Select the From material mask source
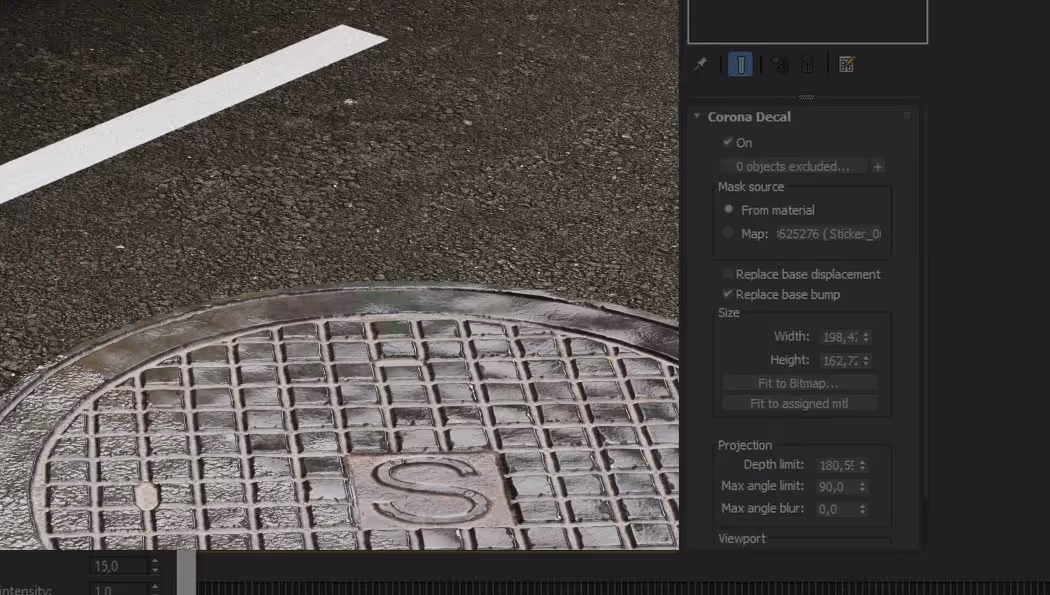Image resolution: width=1050 pixels, height=595 pixels. (729, 210)
